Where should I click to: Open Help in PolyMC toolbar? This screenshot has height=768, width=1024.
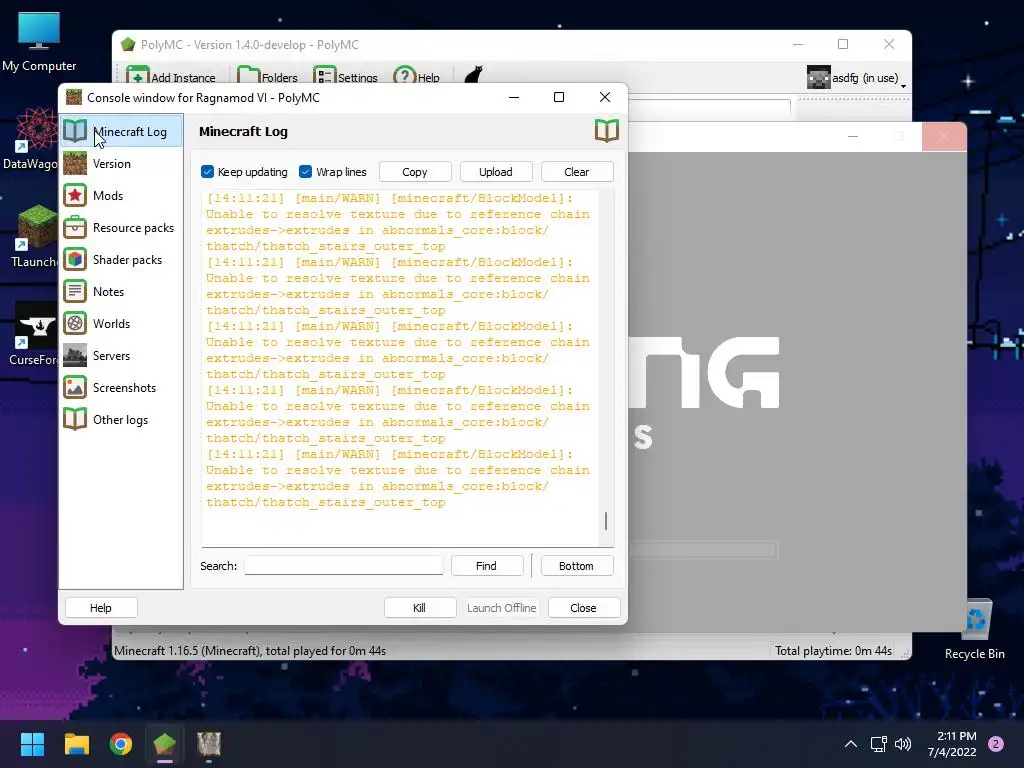416,77
